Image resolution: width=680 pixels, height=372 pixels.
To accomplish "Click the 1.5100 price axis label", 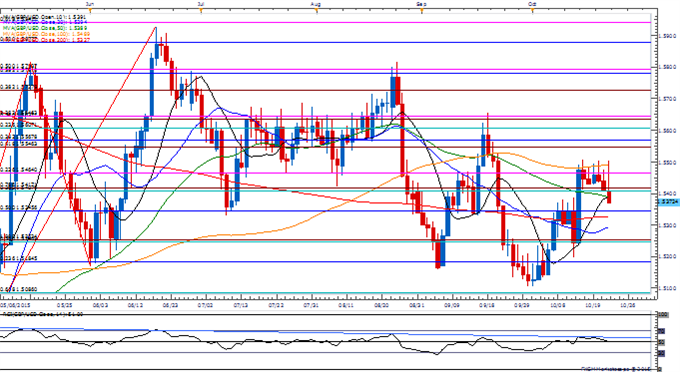I will point(667,288).
